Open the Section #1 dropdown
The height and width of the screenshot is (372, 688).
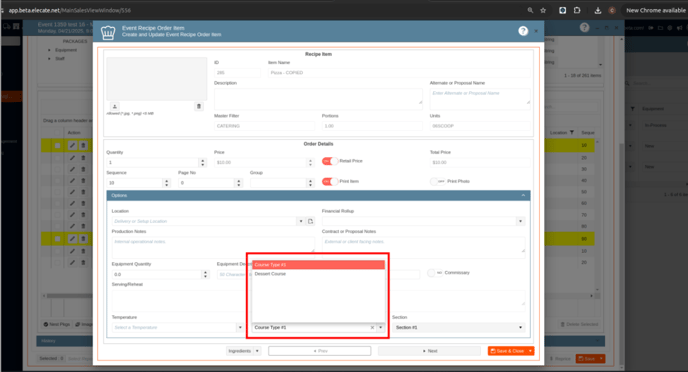[459, 327]
